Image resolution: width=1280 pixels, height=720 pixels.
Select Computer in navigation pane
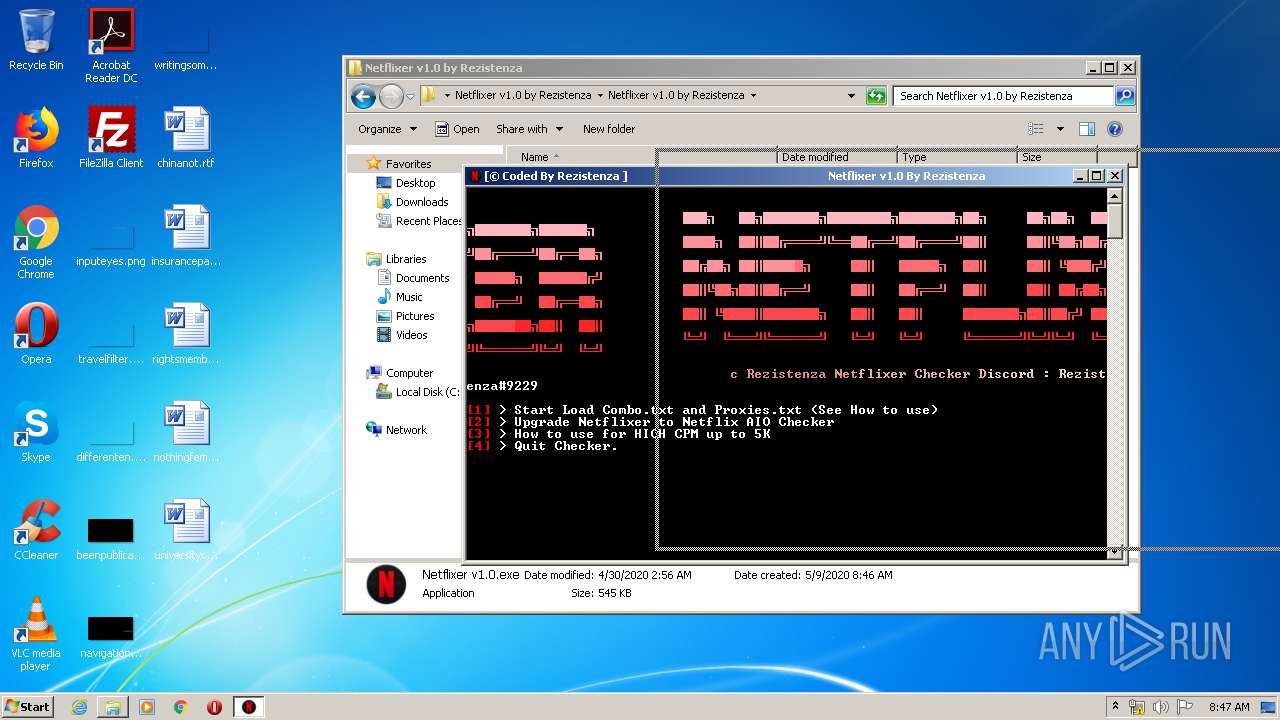[399, 373]
